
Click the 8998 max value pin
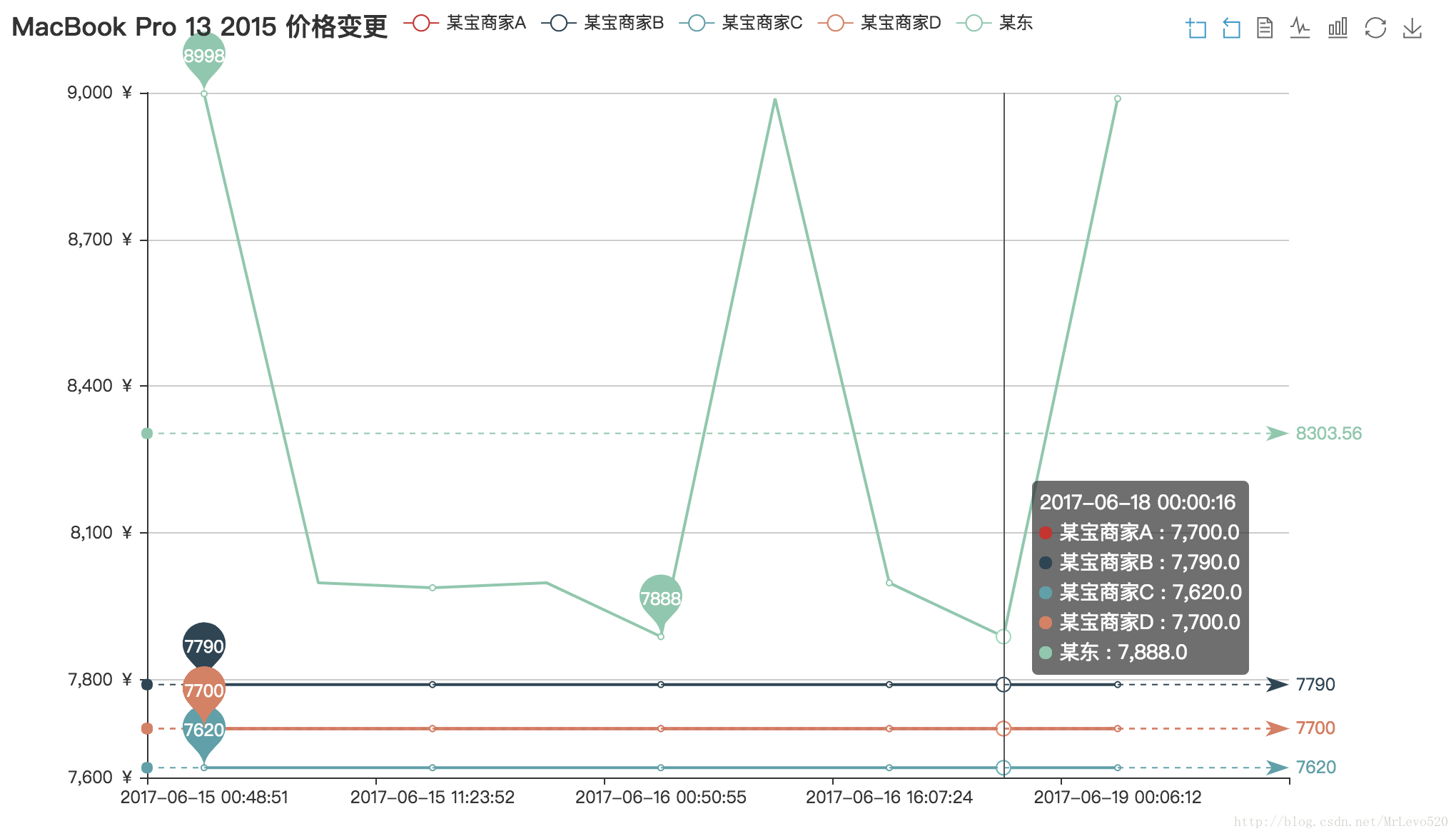(204, 56)
